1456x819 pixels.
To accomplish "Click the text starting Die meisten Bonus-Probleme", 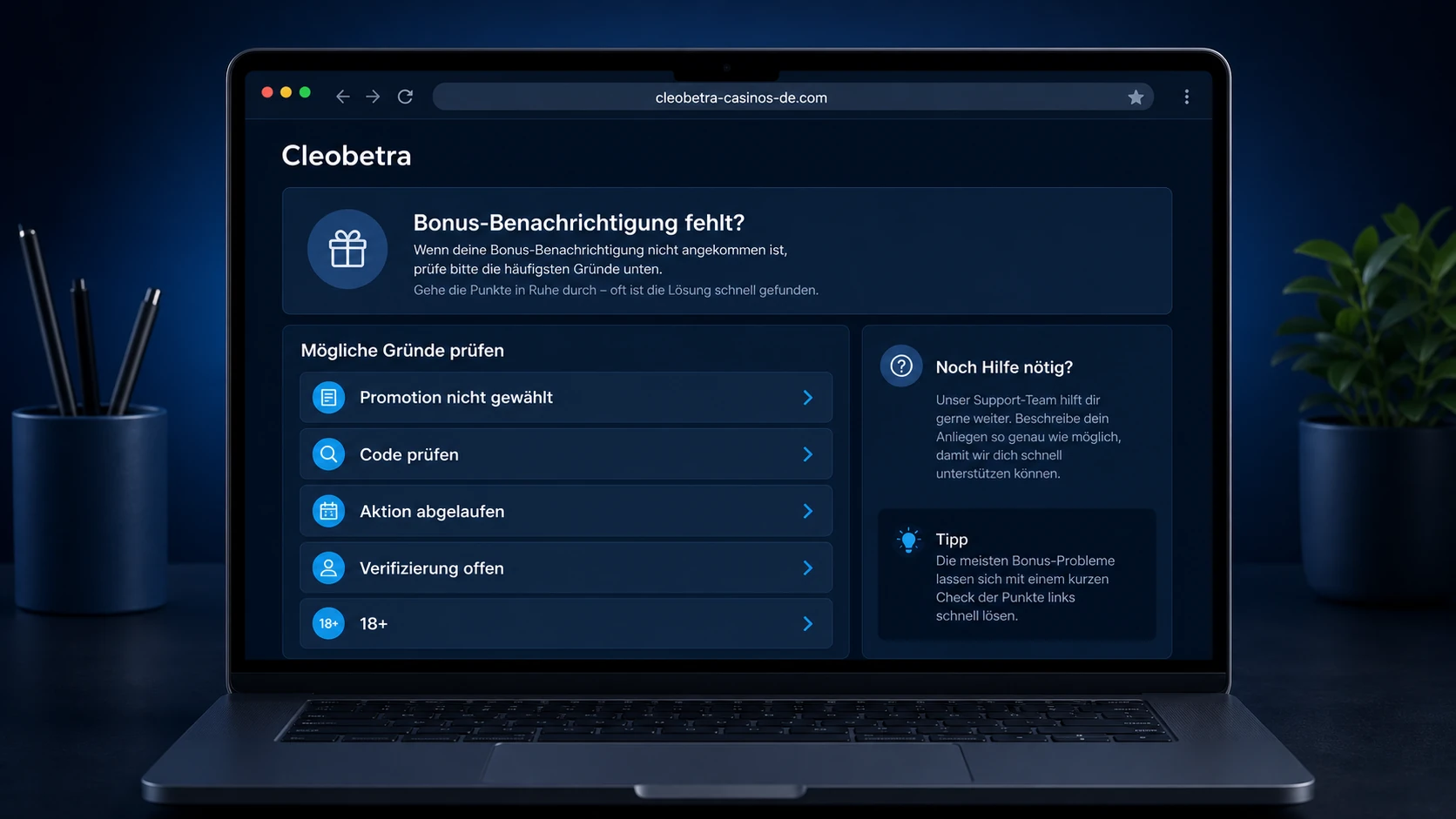I will [1025, 588].
